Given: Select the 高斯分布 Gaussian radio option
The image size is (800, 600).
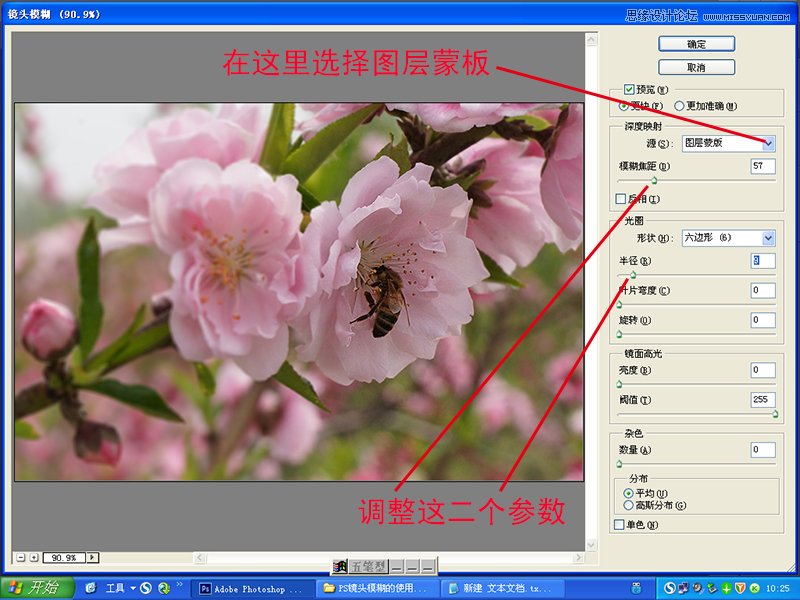Looking at the screenshot, I should [629, 505].
